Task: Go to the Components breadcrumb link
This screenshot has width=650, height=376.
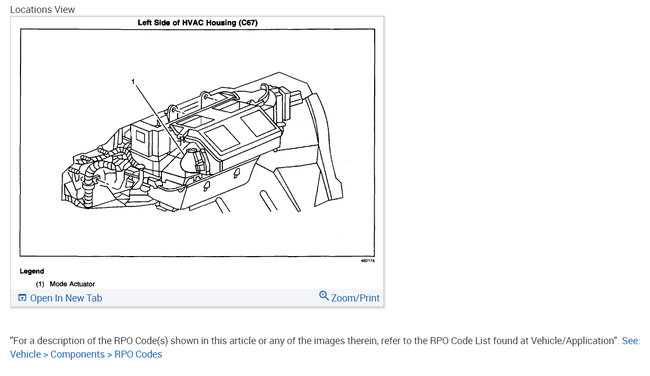Action: point(78,354)
